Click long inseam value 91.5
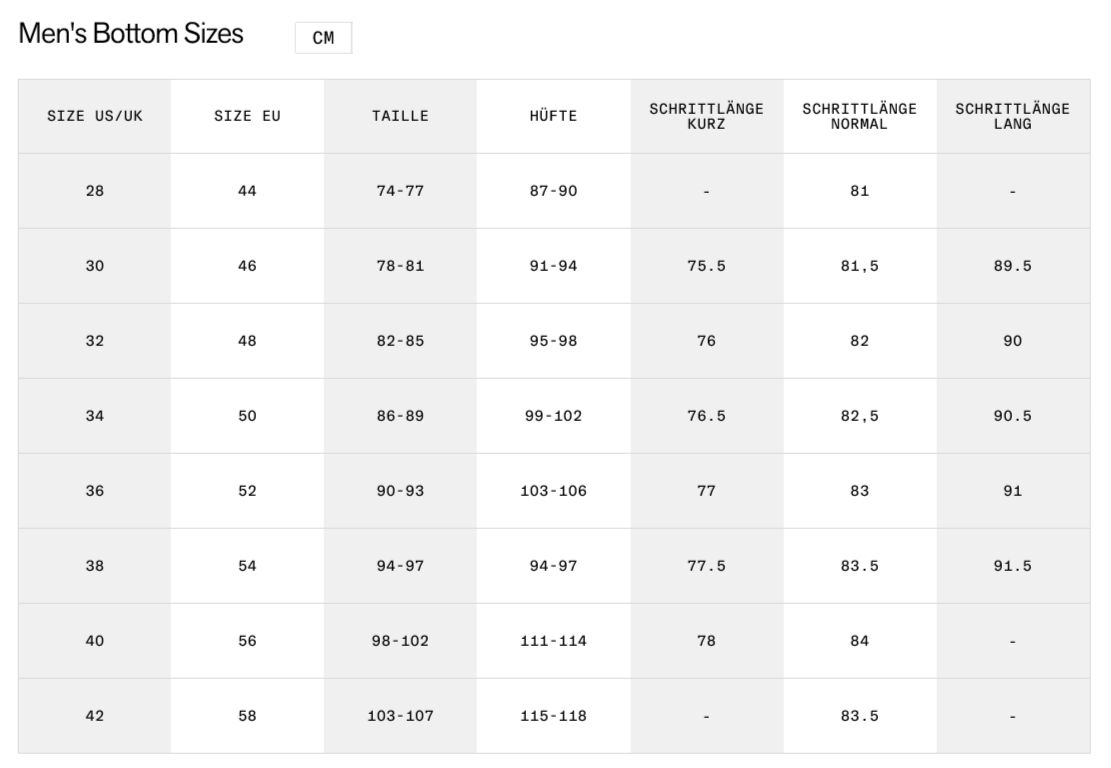Screen dimensions: 1111x768 click(1012, 566)
